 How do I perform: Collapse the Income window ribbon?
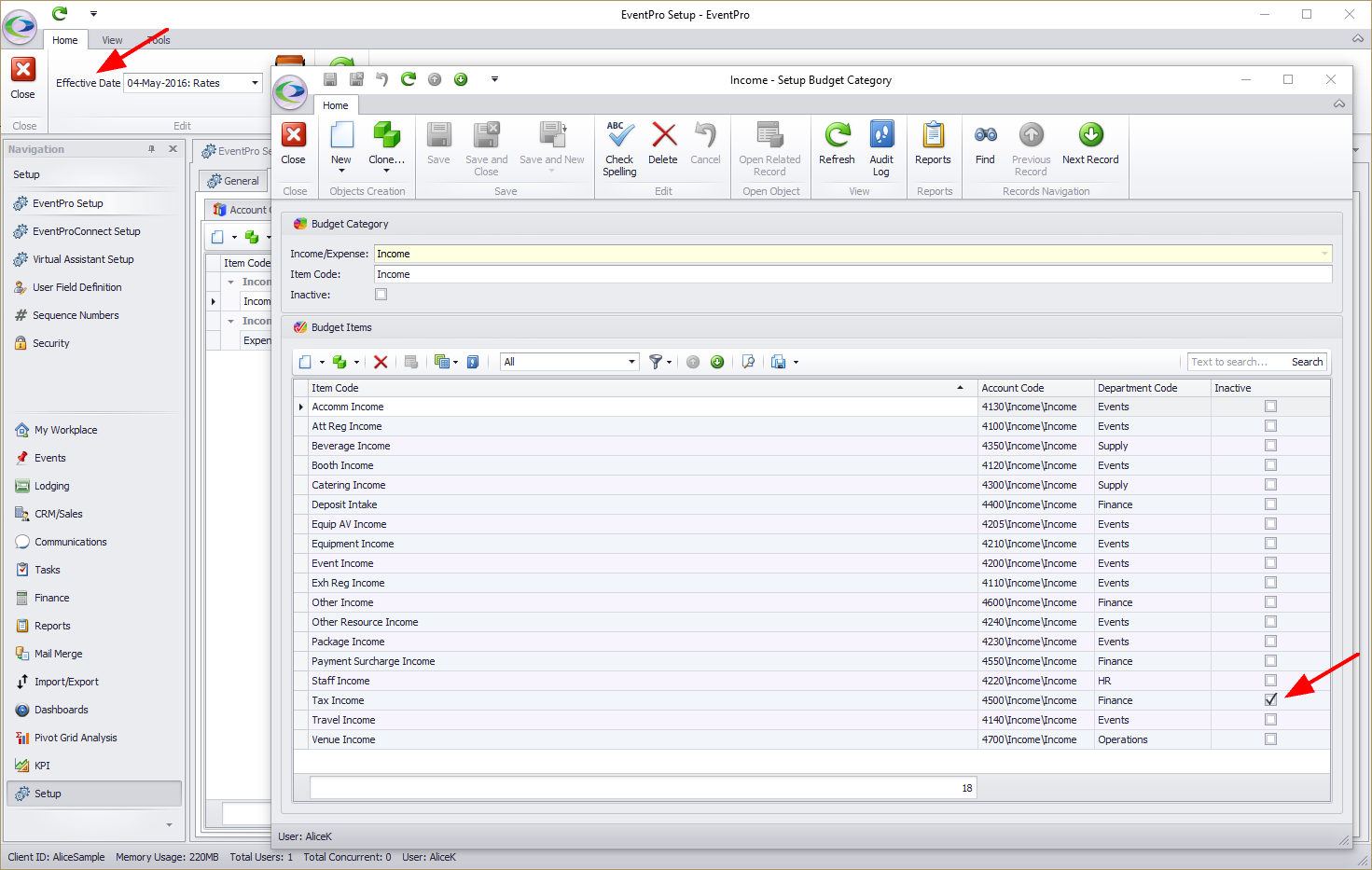click(x=1339, y=104)
